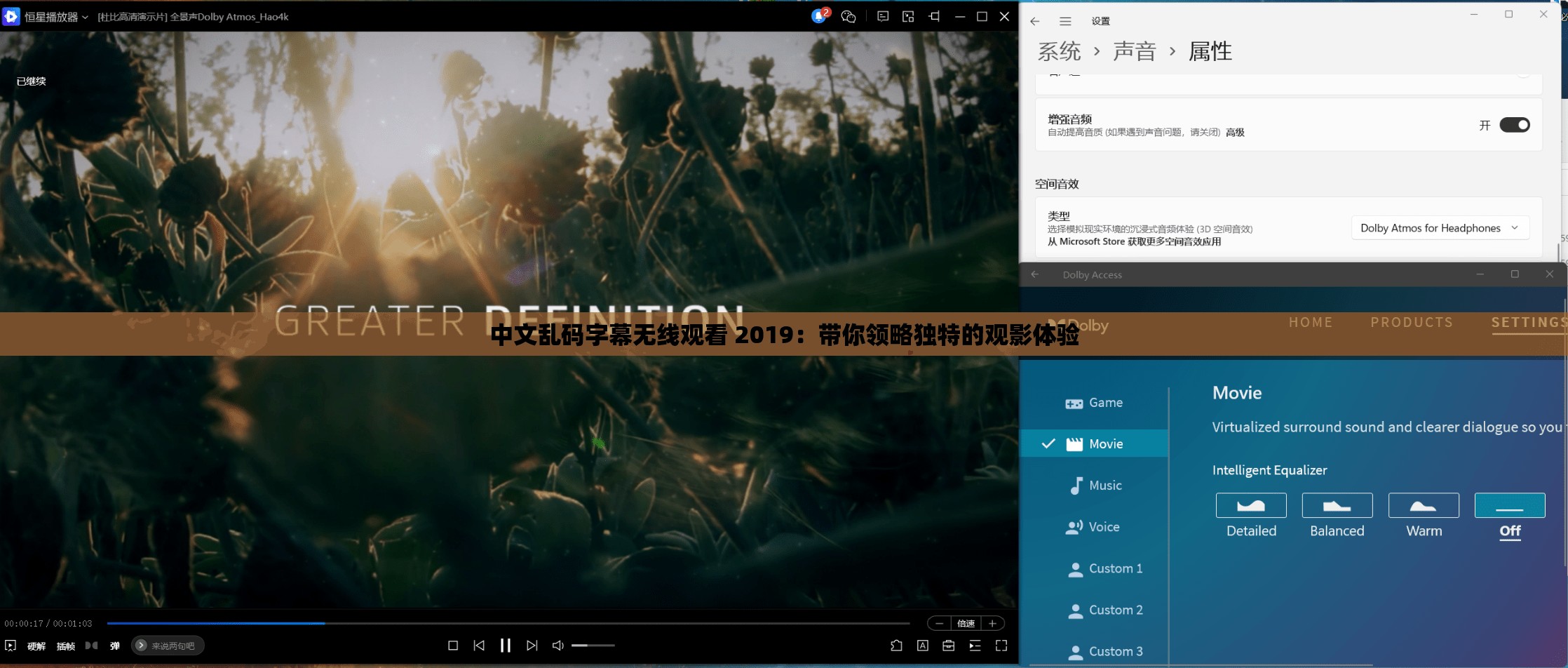
Task: Select the Voice profile in Dolby Access
Action: click(1094, 526)
